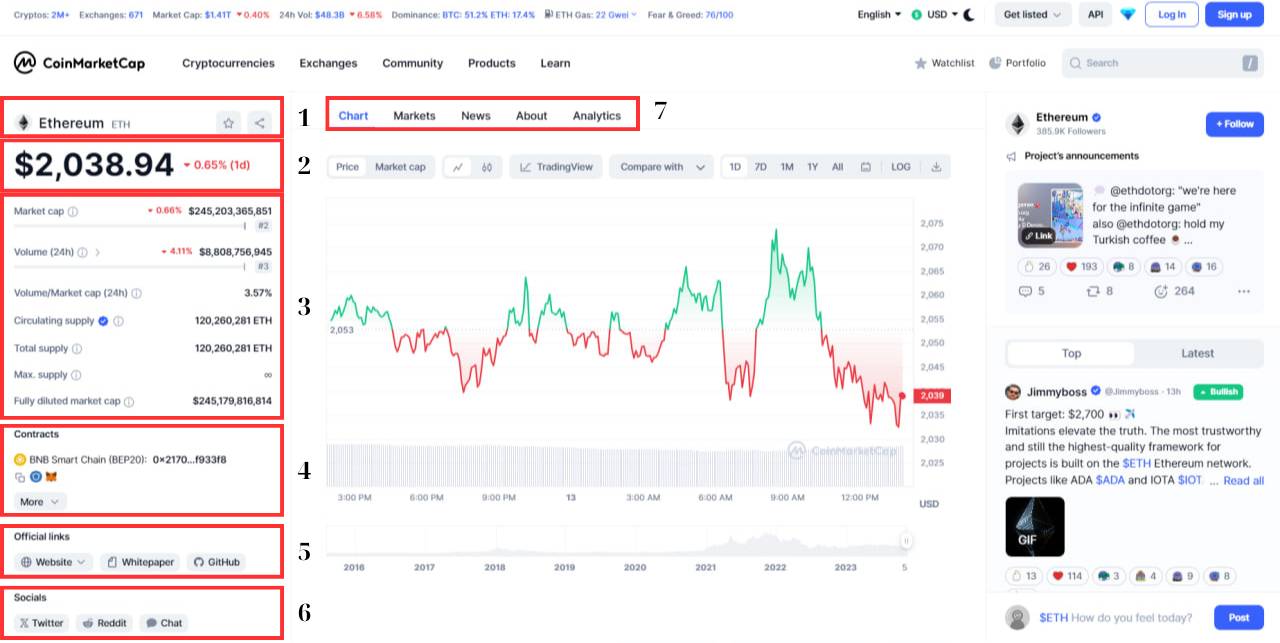Open the Markets tab
Image resolution: width=1280 pixels, height=643 pixels.
(x=414, y=116)
